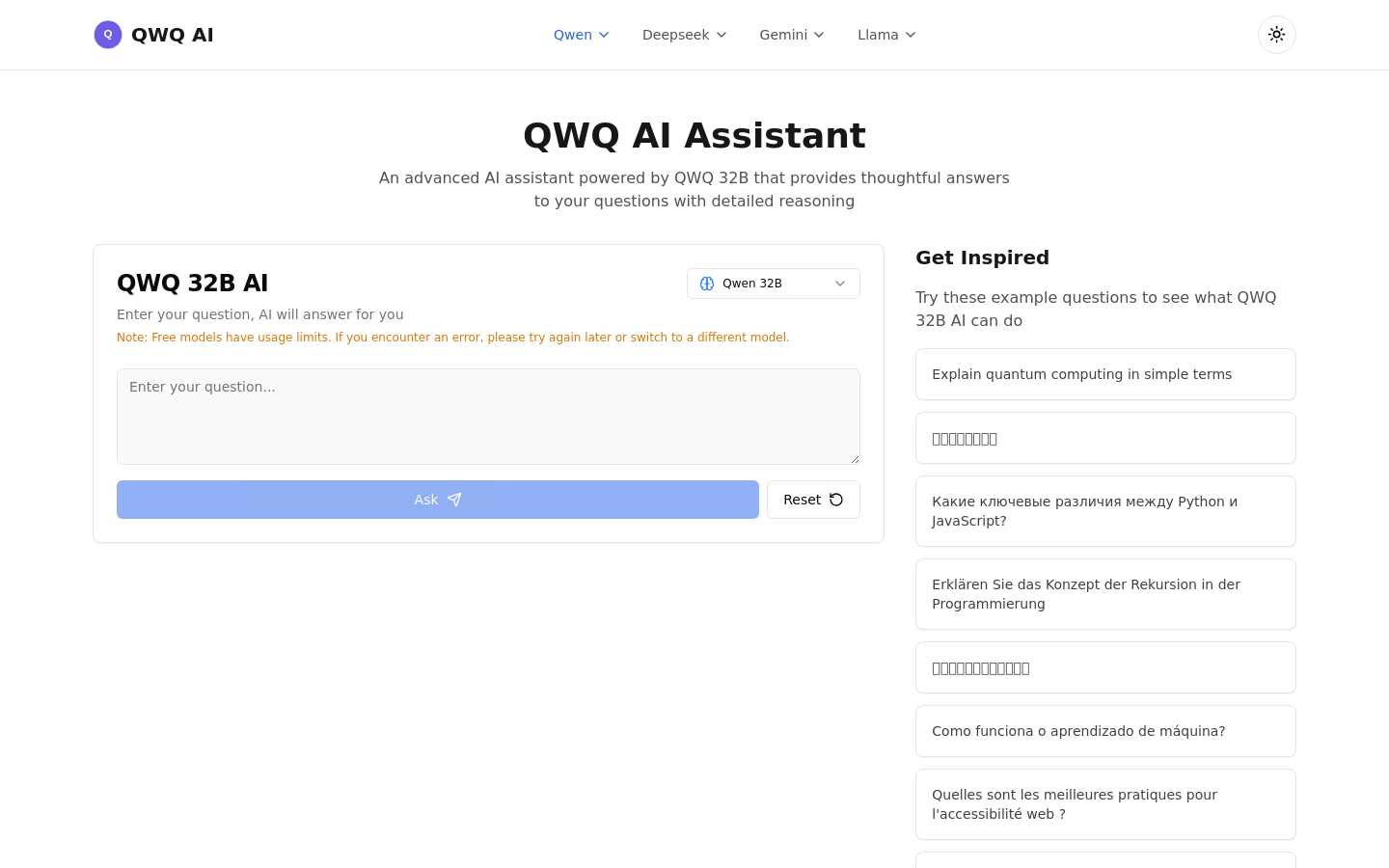
Task: Click the usage limits note text
Action: pos(453,338)
